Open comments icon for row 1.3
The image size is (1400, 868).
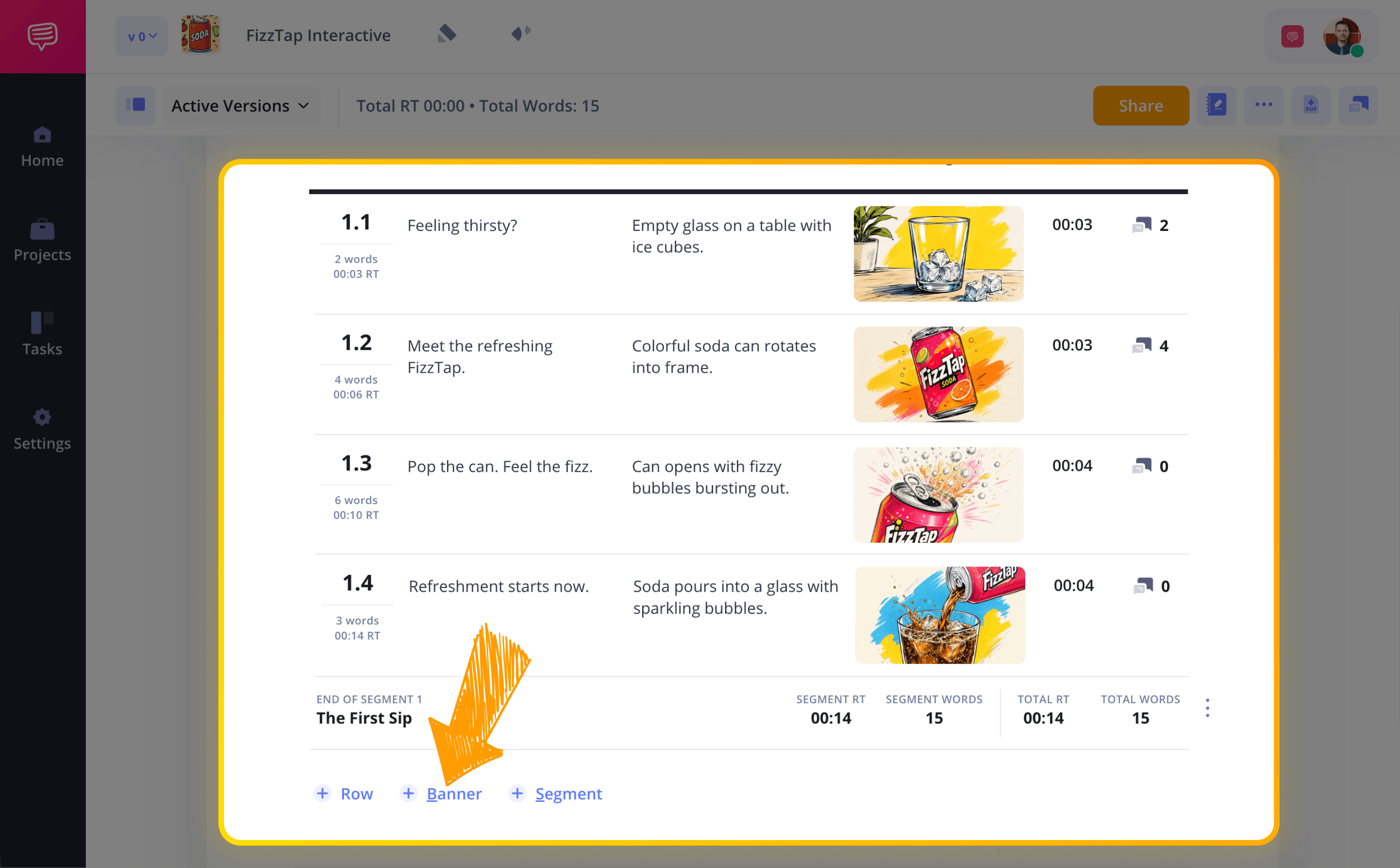coord(1141,466)
